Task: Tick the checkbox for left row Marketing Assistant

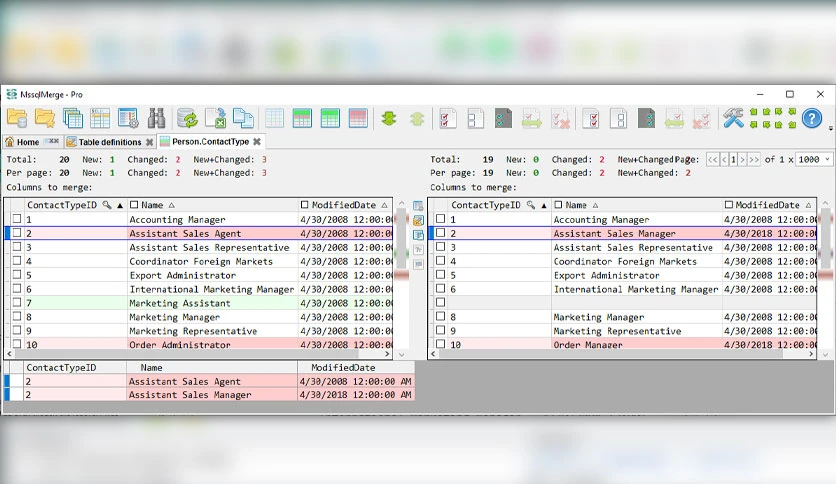Action: point(17,302)
